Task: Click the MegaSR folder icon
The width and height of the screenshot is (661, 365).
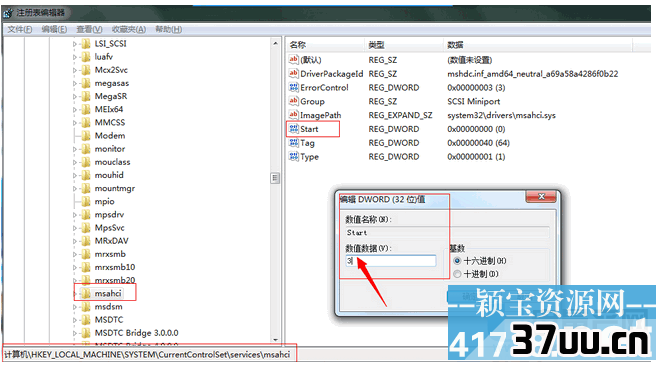Action: (x=86, y=97)
